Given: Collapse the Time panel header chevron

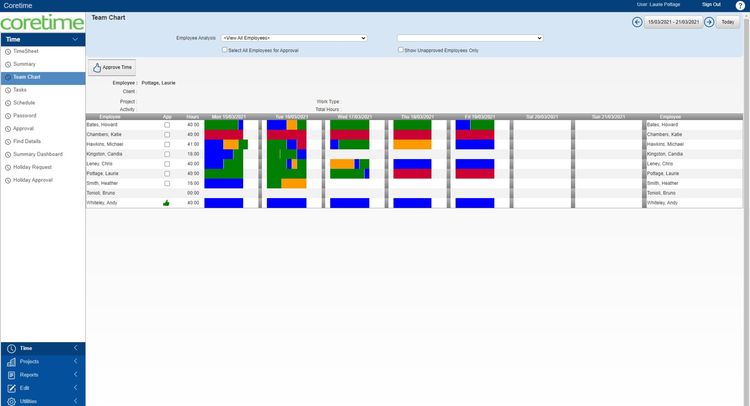Looking at the screenshot, I should [x=75, y=39].
